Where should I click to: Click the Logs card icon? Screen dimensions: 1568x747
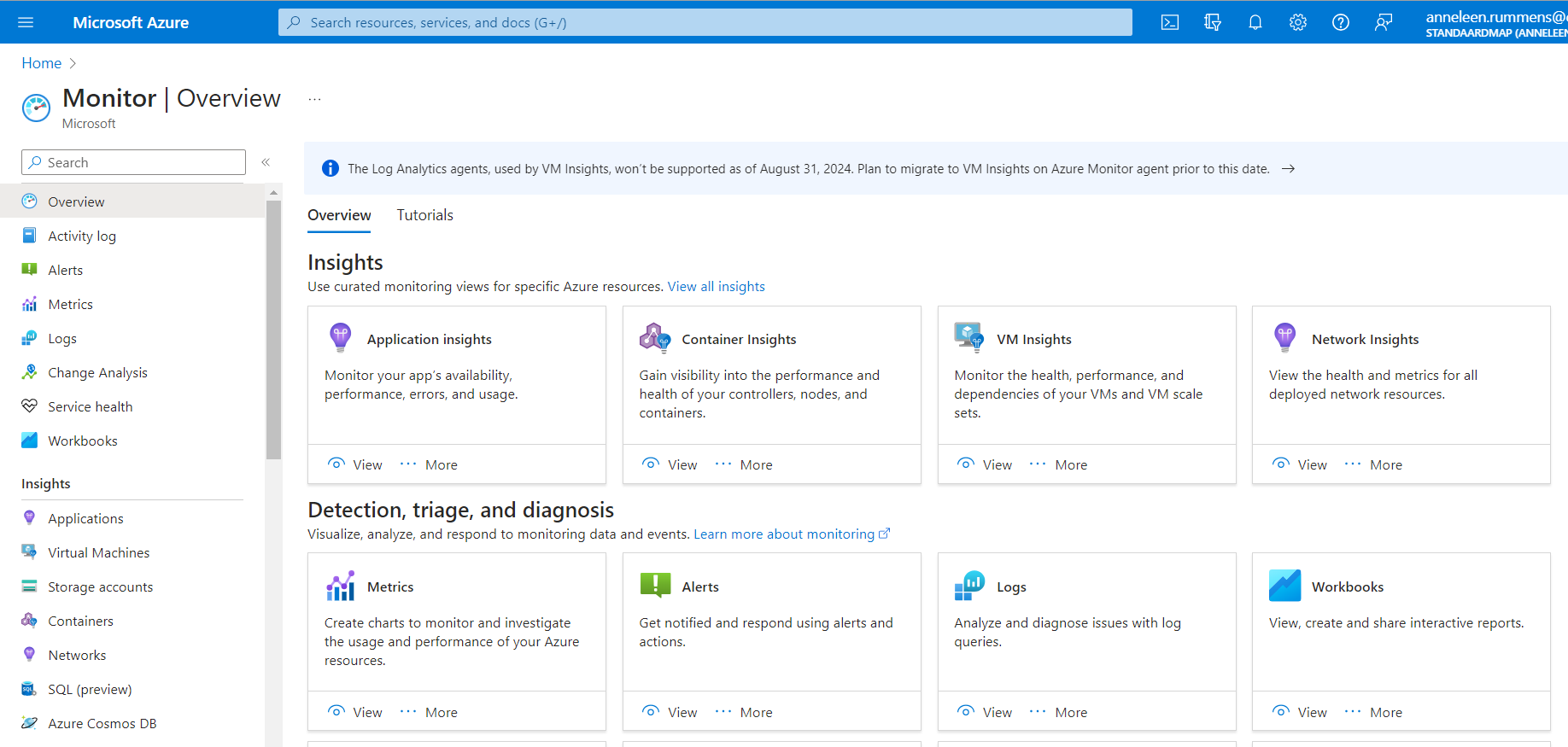tap(969, 586)
